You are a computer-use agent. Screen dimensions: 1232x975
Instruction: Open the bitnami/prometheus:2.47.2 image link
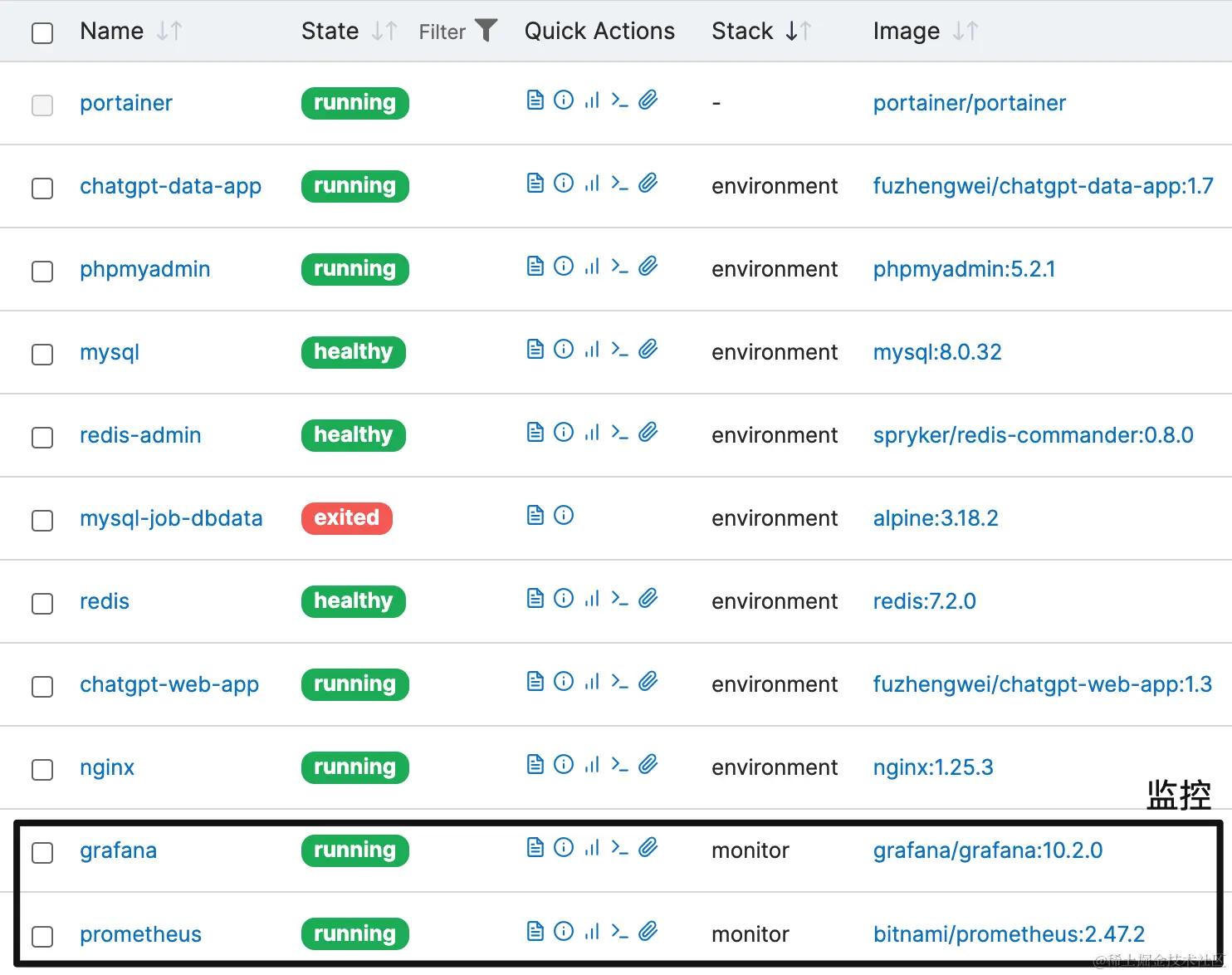1009,934
